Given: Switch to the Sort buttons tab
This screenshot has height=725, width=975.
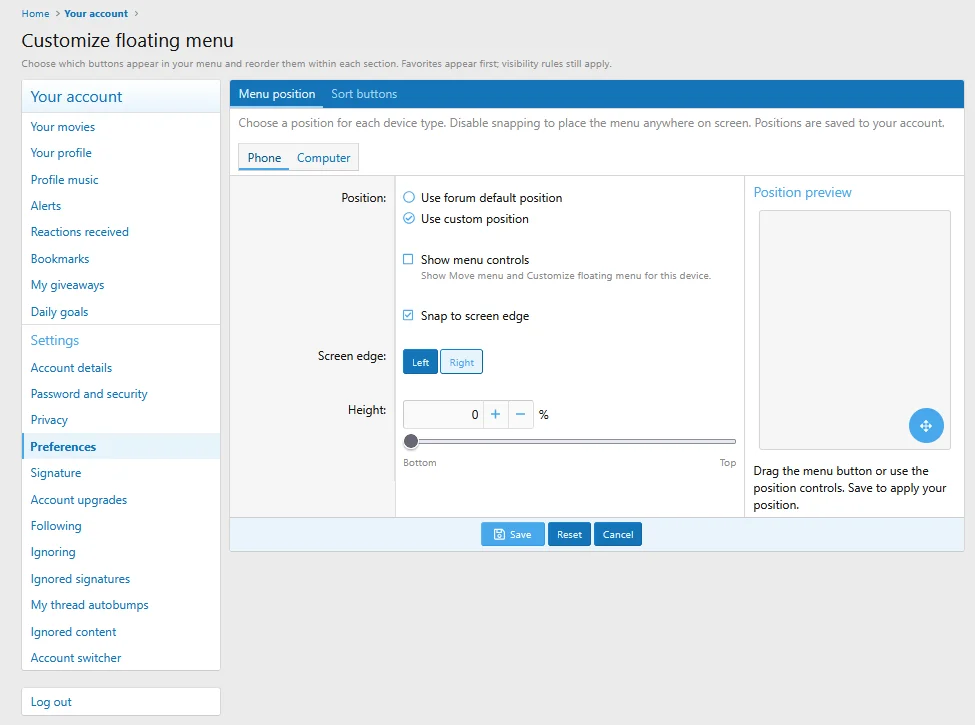Looking at the screenshot, I should click(364, 94).
